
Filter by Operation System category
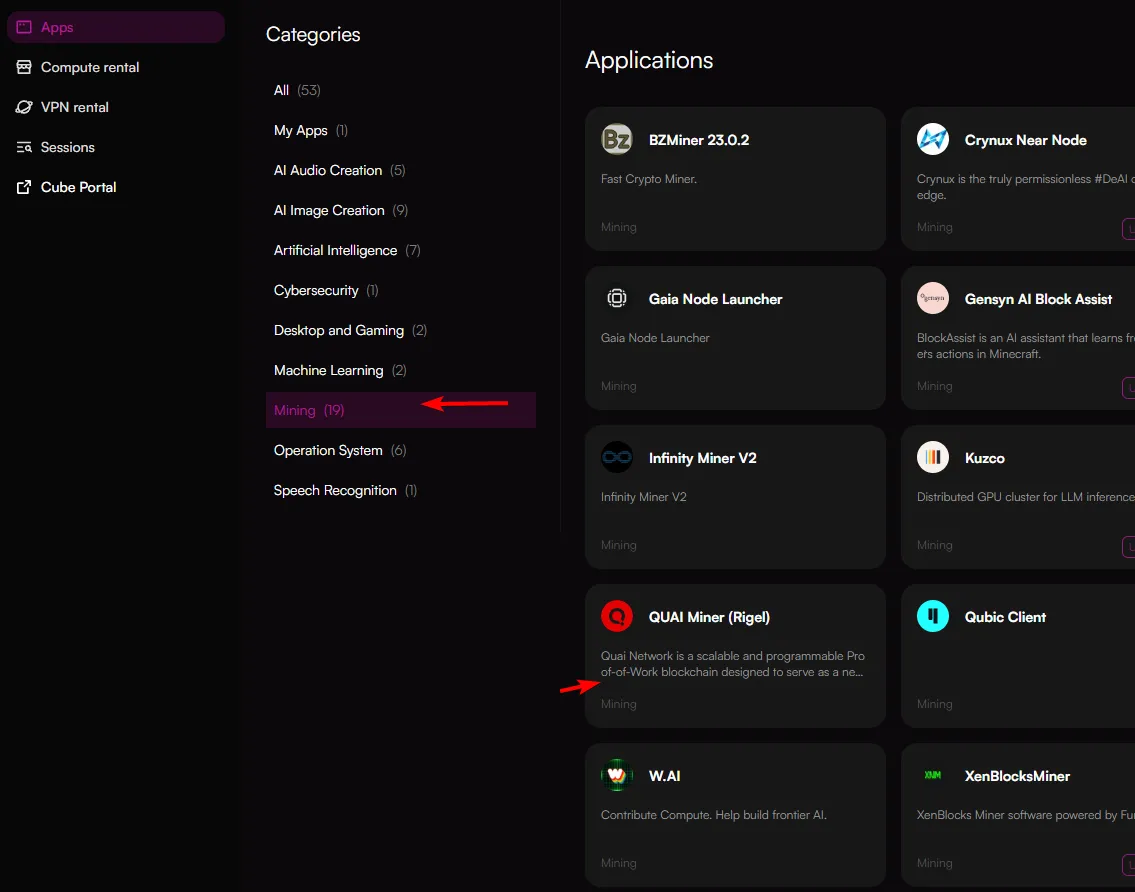click(x=340, y=450)
